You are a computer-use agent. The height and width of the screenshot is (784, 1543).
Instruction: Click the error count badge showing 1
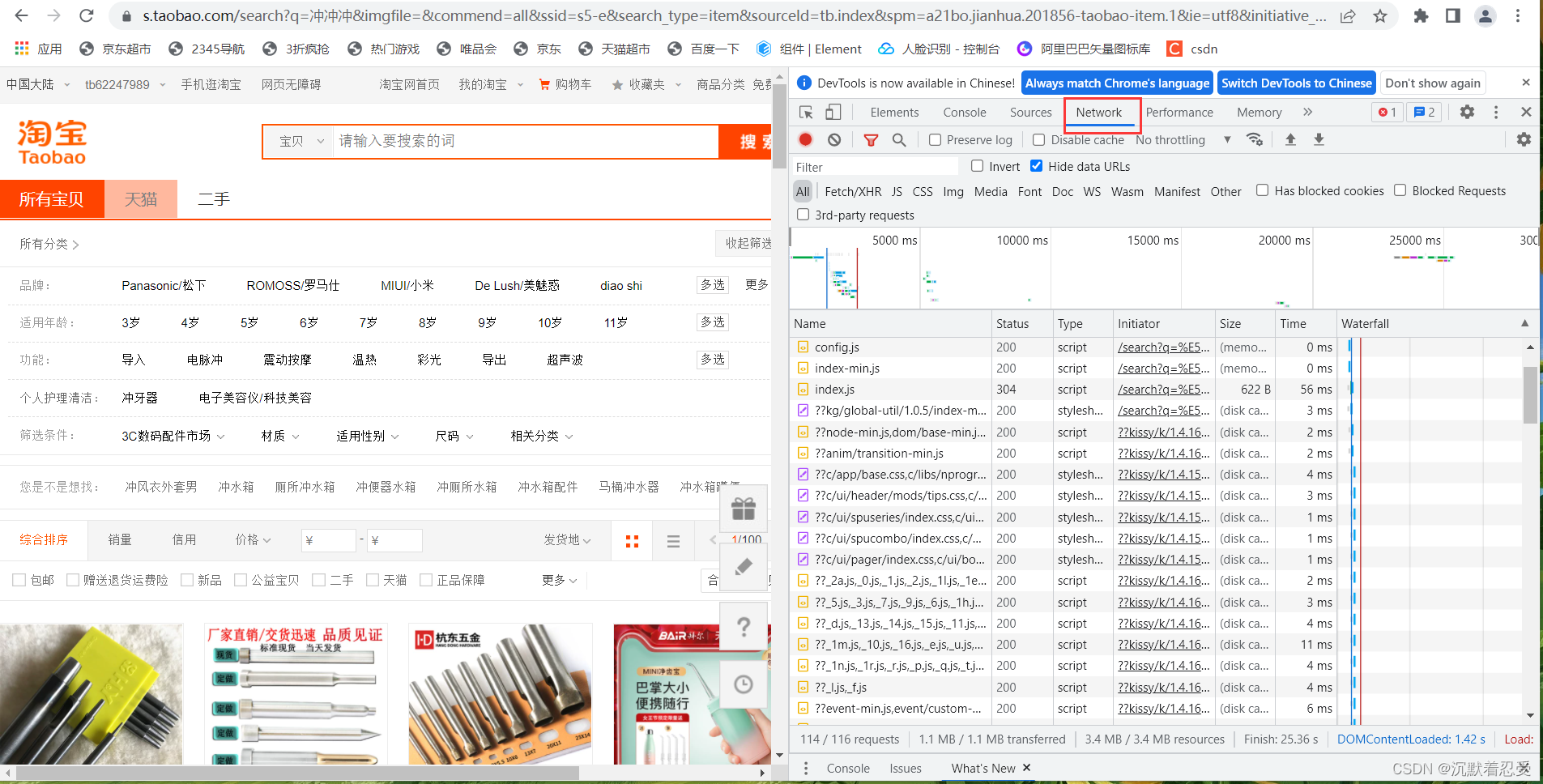[1387, 112]
